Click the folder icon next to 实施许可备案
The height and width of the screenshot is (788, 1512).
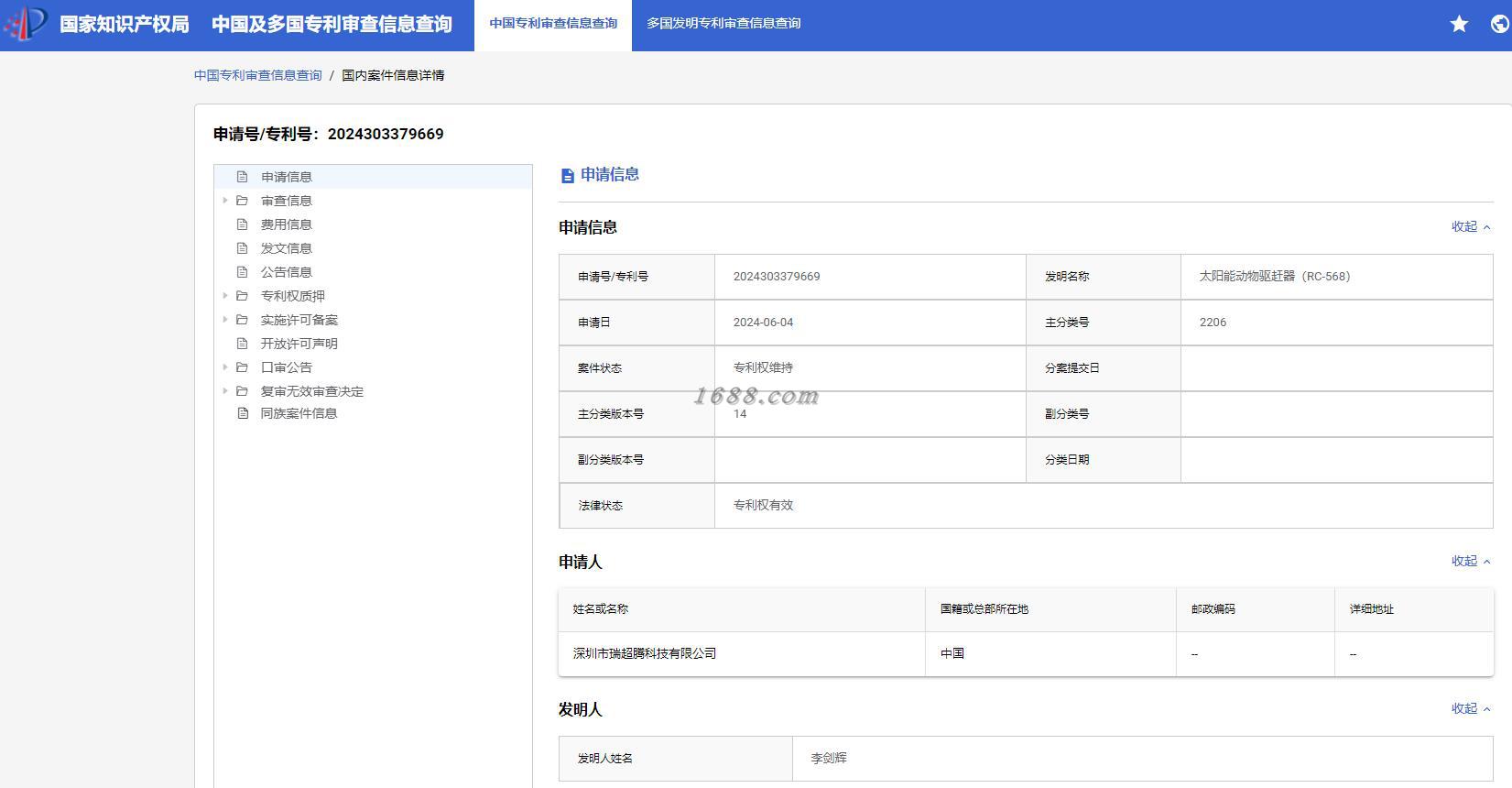[x=243, y=320]
